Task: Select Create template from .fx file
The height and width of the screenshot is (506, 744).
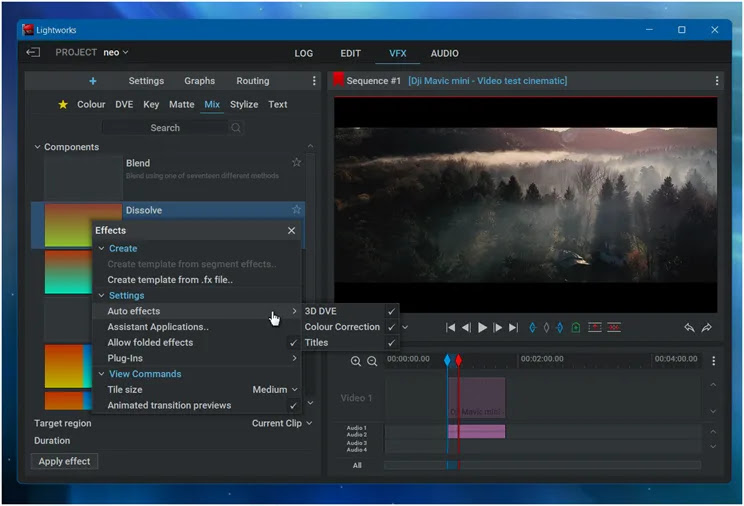Action: point(170,280)
